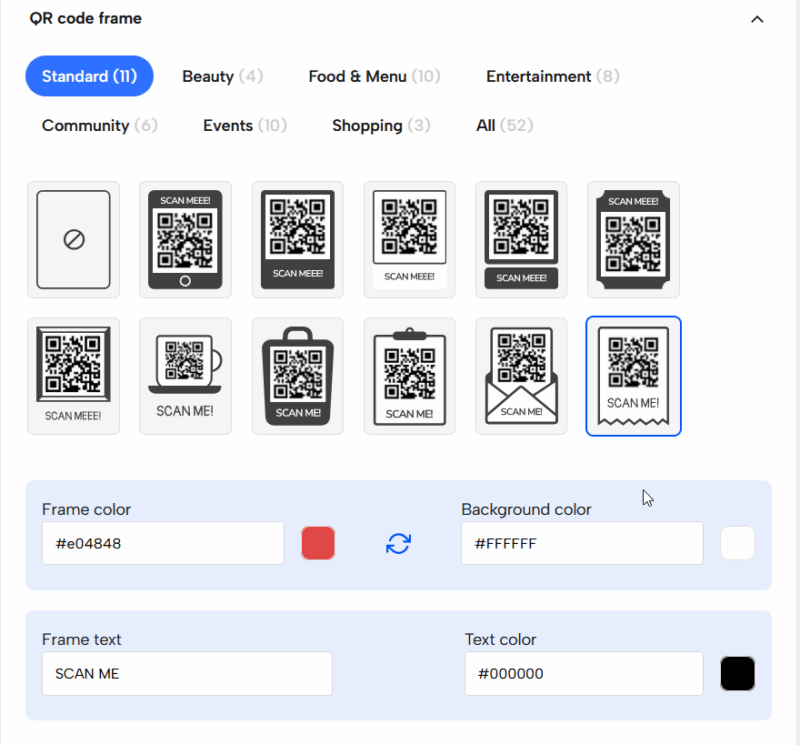
Task: Select the shopping bag QR frame
Action: click(x=297, y=376)
